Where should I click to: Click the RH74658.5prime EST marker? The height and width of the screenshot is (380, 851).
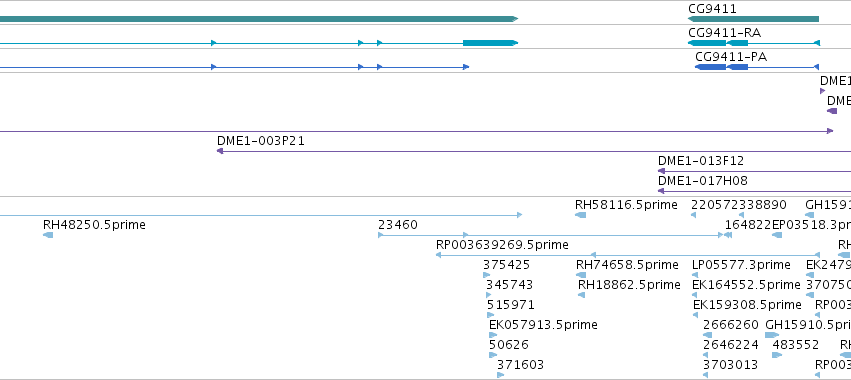(581, 275)
